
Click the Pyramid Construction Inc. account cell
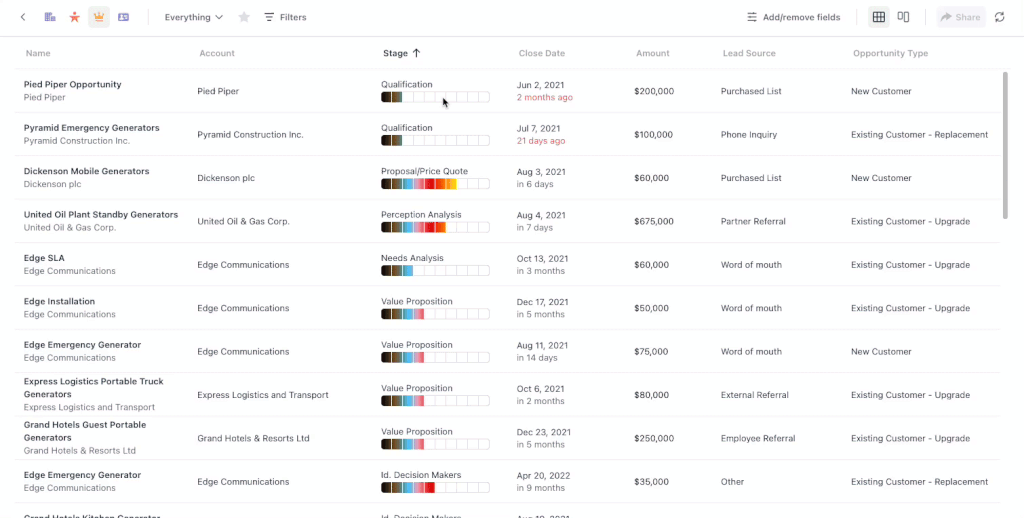point(250,135)
